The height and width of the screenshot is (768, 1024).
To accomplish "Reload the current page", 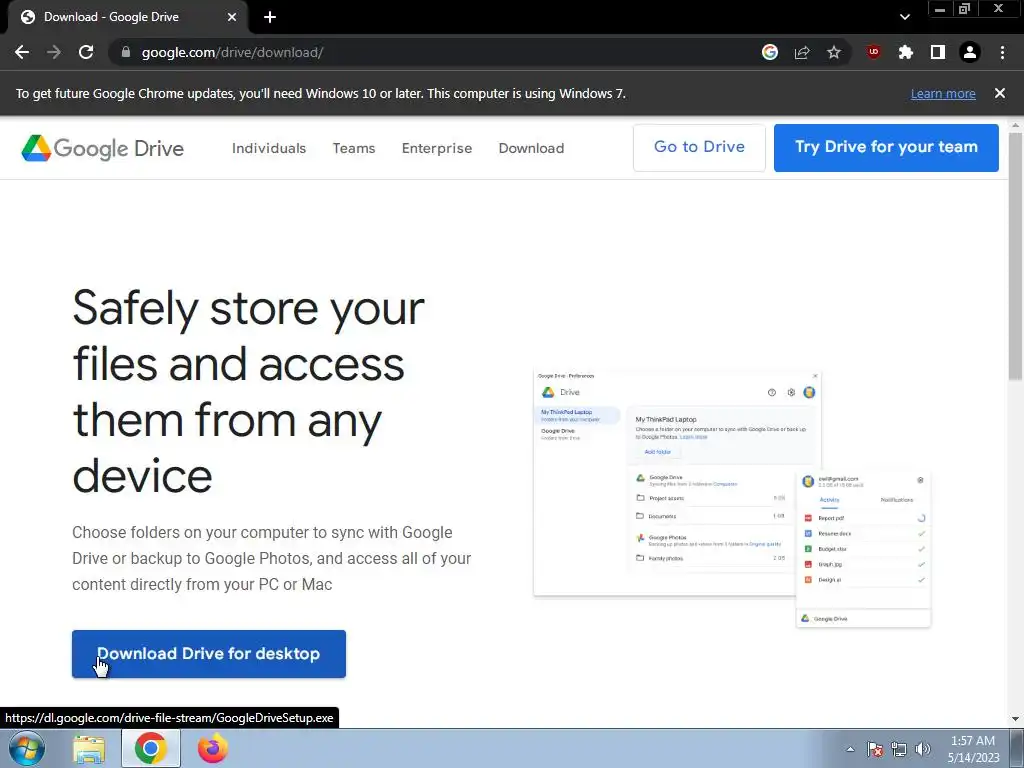I will (86, 52).
